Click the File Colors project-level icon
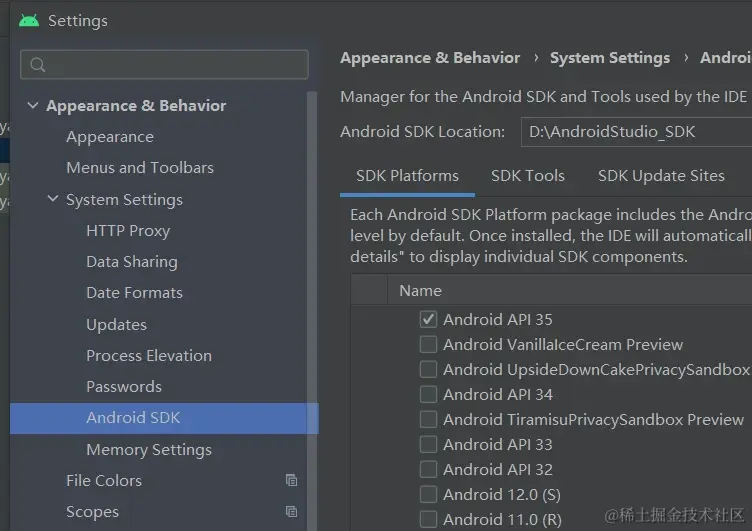 291,480
